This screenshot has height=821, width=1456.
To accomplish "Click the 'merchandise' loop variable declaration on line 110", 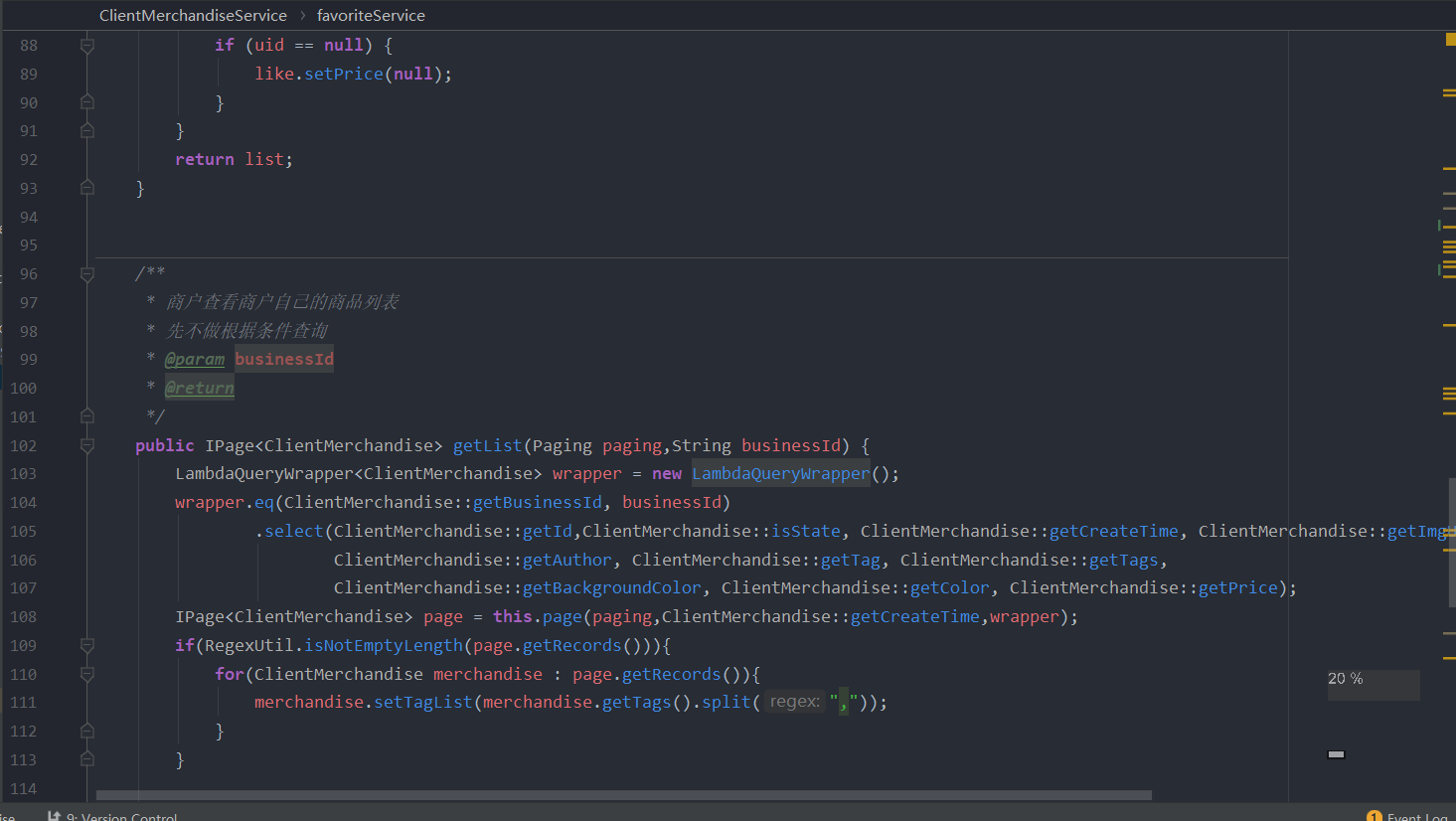I will pyautogui.click(x=488, y=674).
